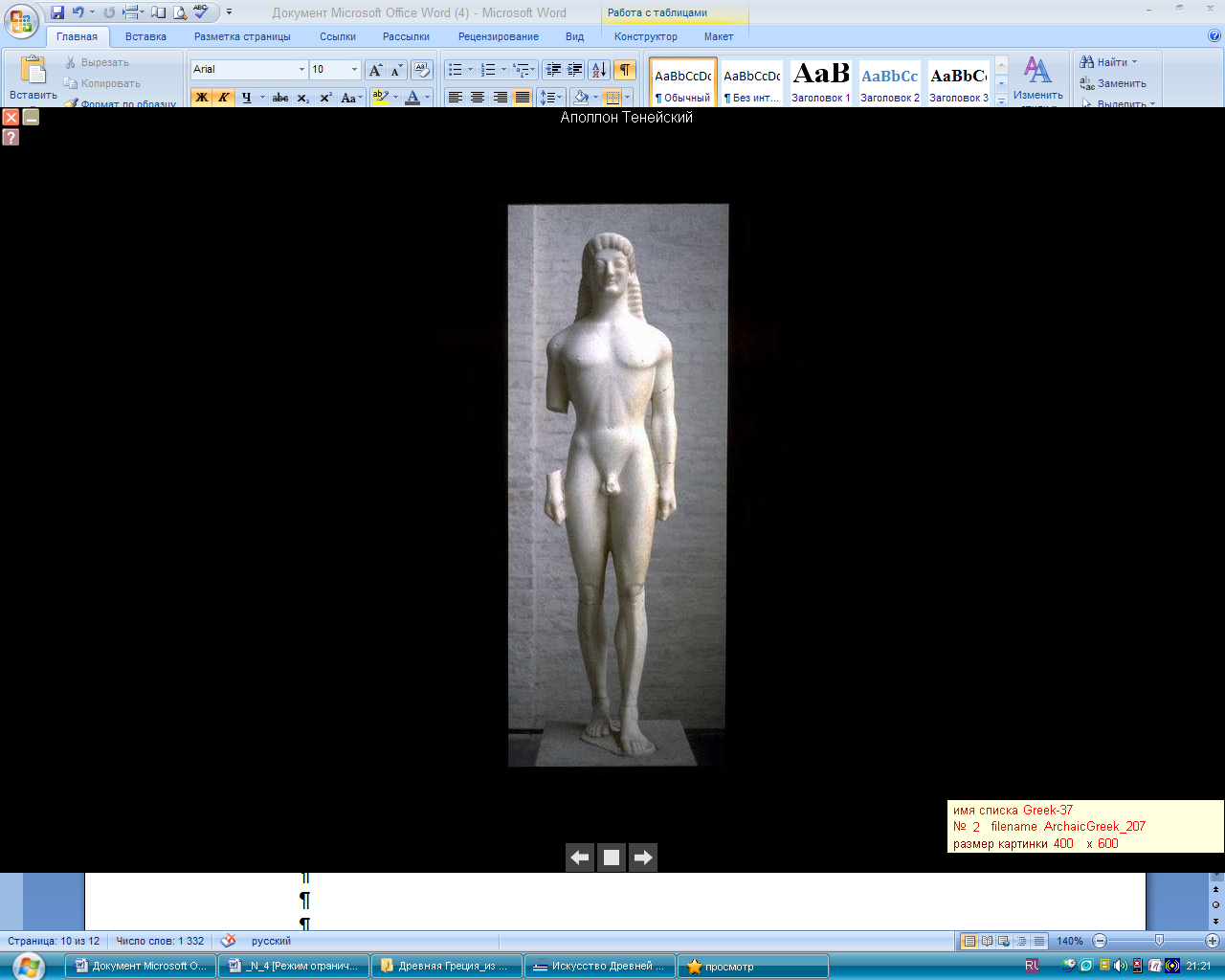The image size is (1225, 980).
Task: Apply the Без инт... style
Action: (x=752, y=82)
